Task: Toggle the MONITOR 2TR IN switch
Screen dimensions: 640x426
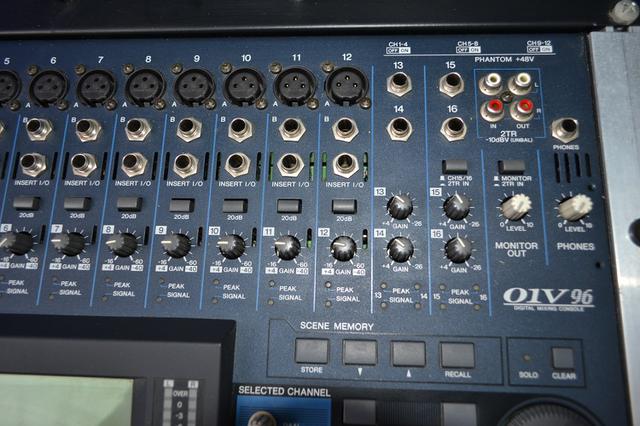Action: coord(511,166)
